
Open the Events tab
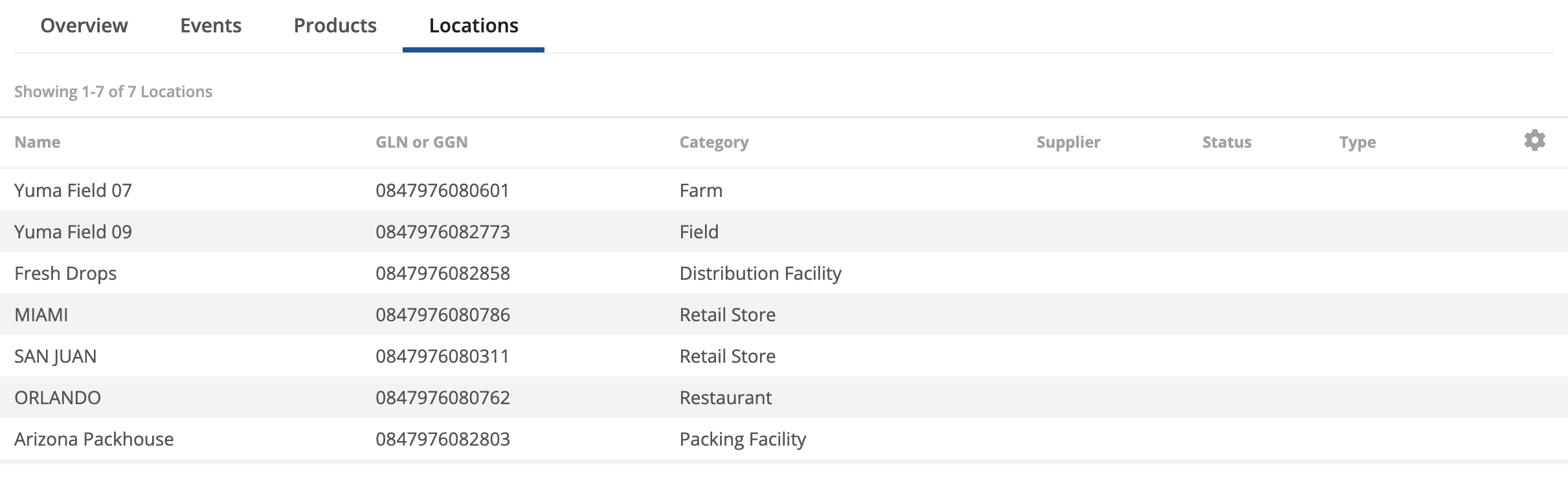coord(210,25)
